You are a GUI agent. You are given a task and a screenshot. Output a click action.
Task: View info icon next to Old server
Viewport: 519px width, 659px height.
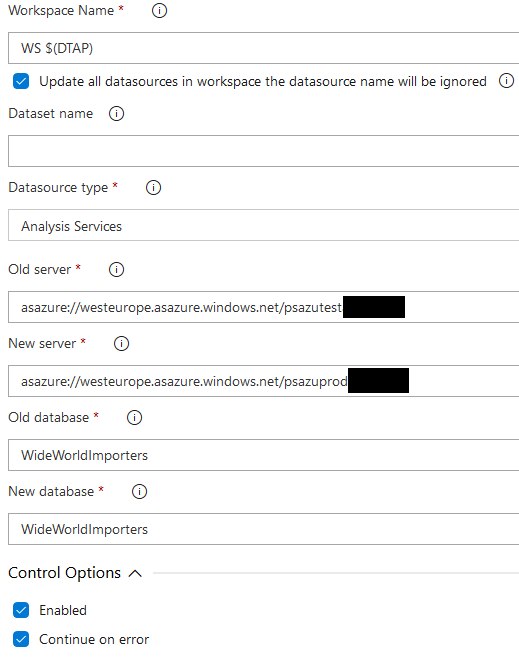point(116,269)
